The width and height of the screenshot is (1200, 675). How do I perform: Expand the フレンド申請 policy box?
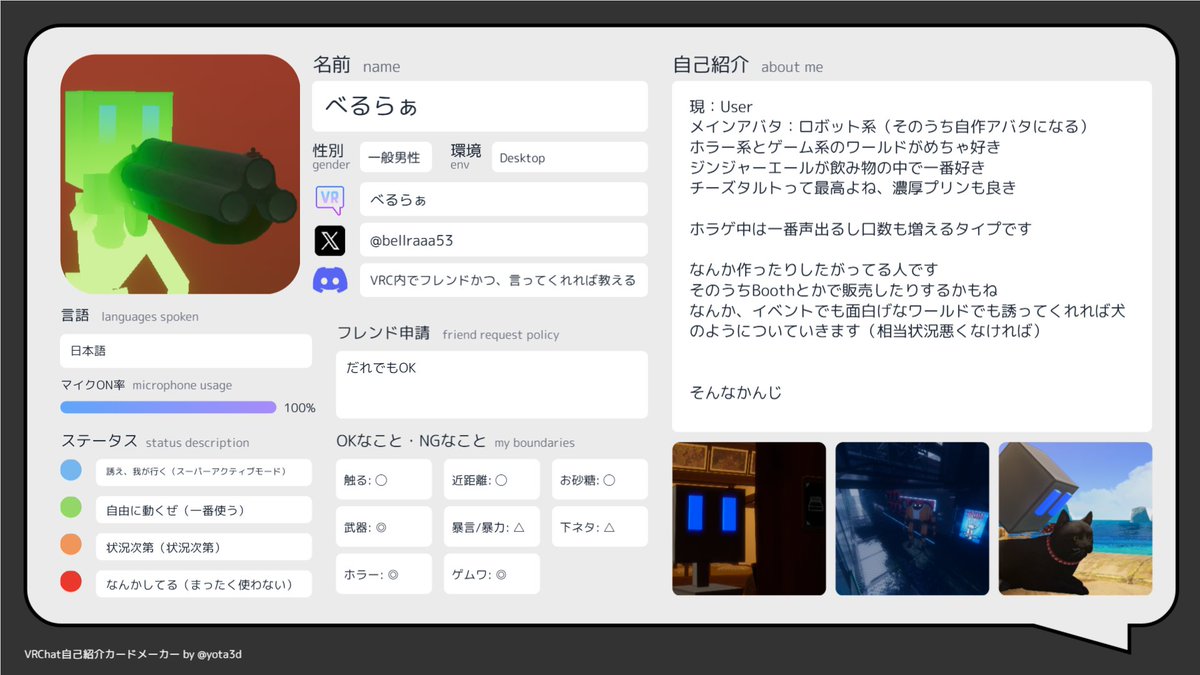(x=491, y=385)
